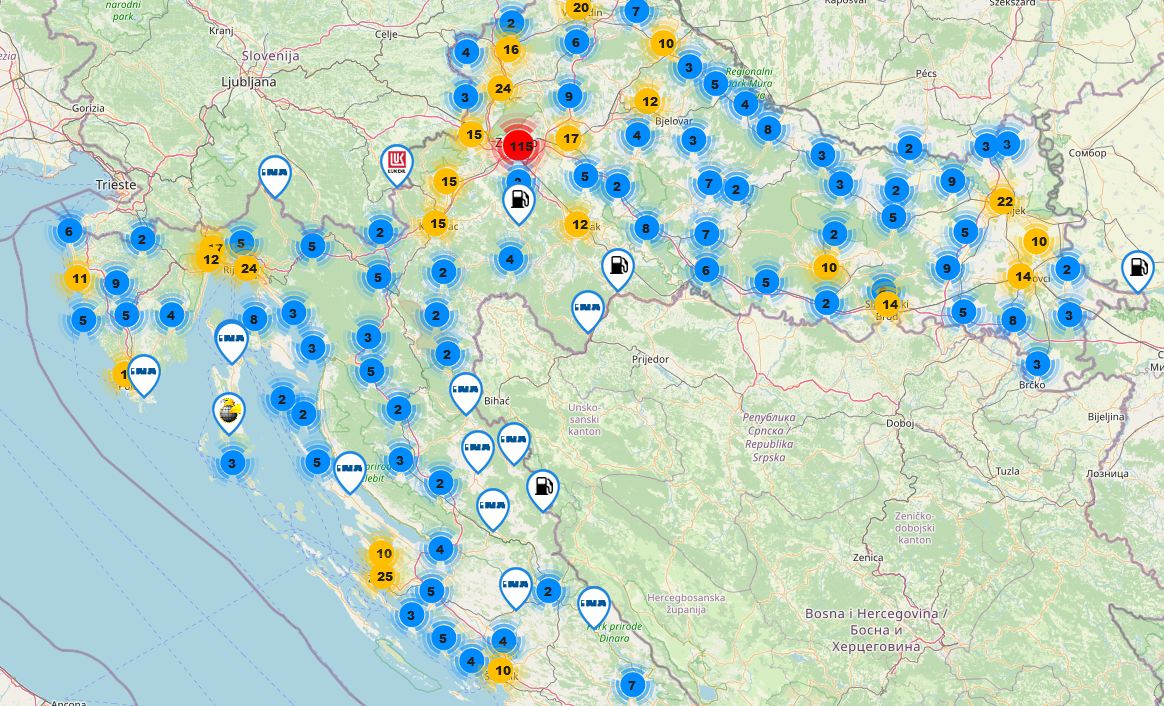The image size is (1164, 706).
Task: Open the INA marker south of Ljubljana
Action: pos(274,174)
